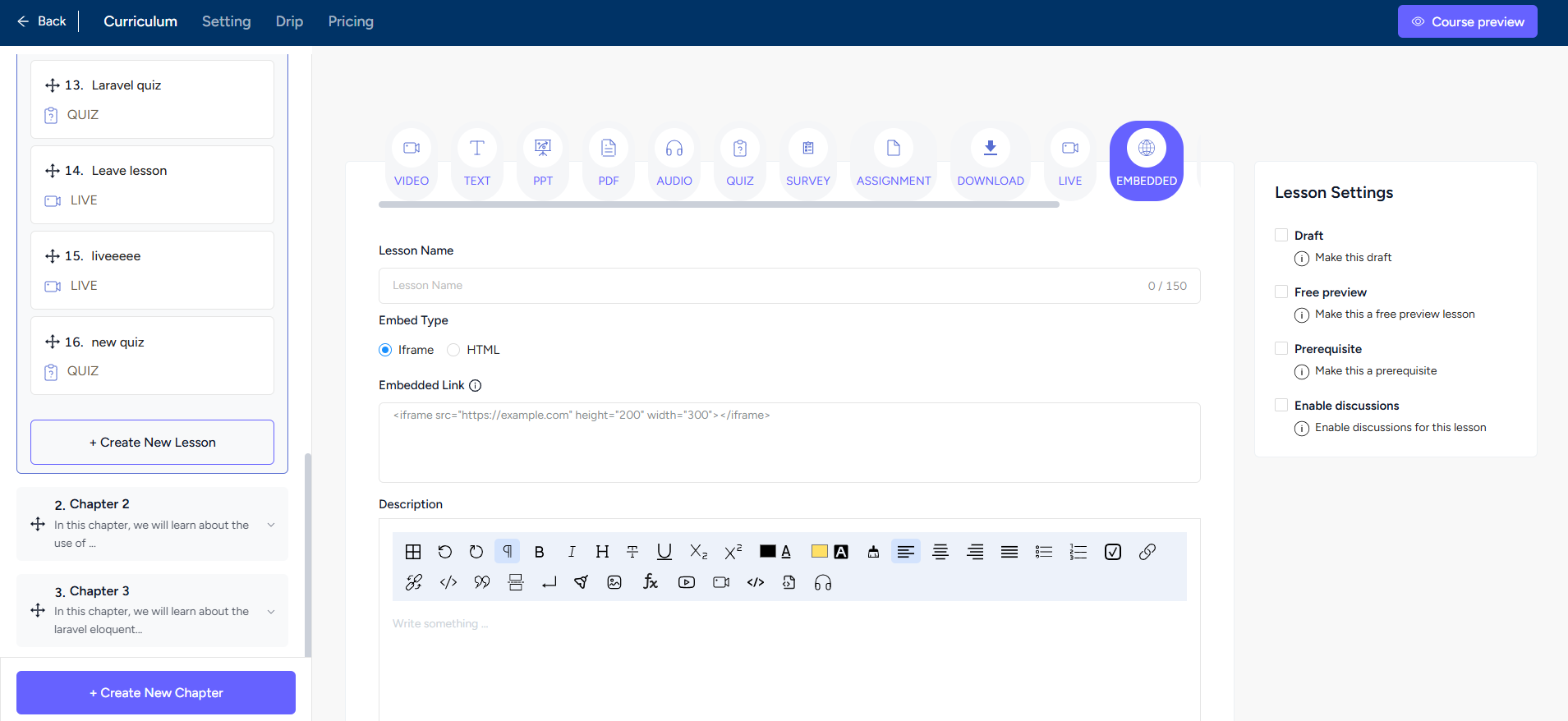This screenshot has width=1568, height=721.
Task: Remove link with the unlink icon
Action: [414, 582]
